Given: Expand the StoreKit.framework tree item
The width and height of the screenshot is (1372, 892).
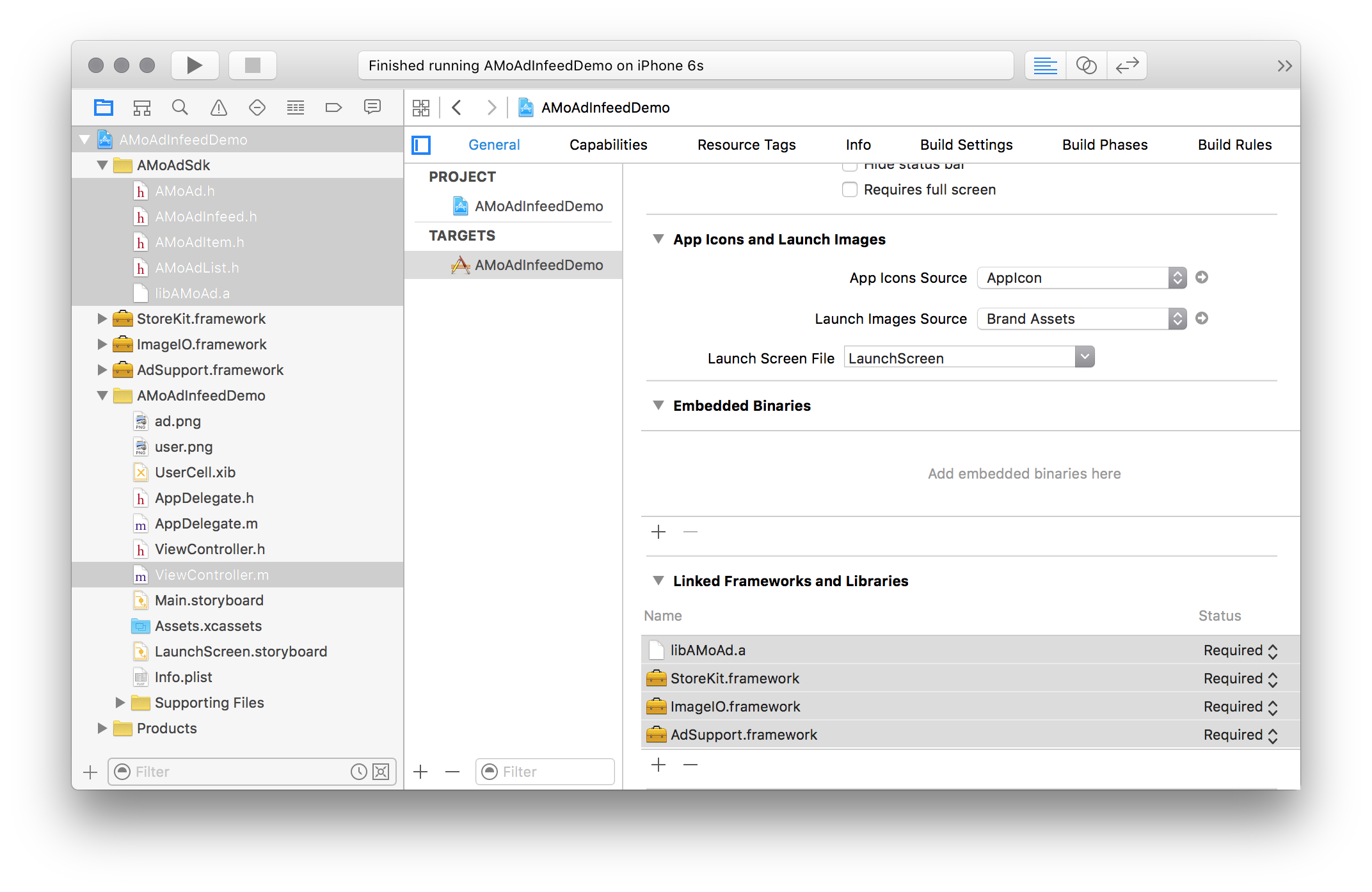Looking at the screenshot, I should coord(102,319).
